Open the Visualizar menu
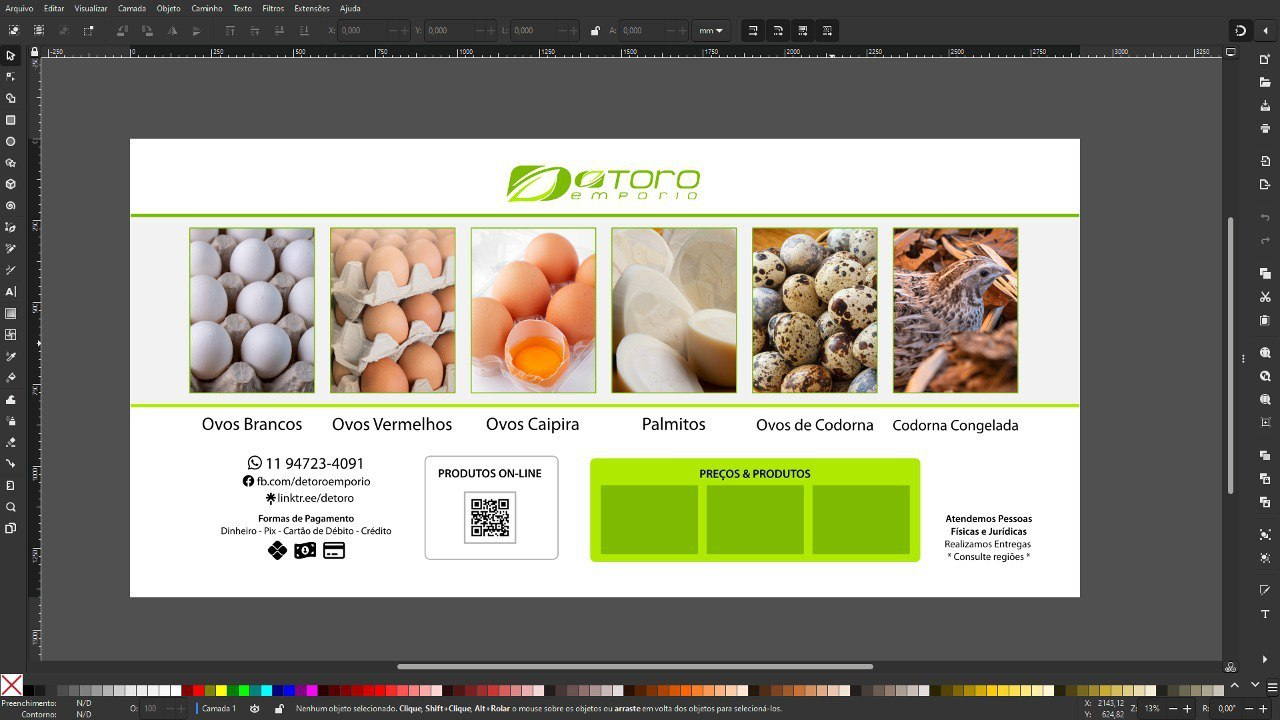Screen dimensions: 1280x720 91,8
